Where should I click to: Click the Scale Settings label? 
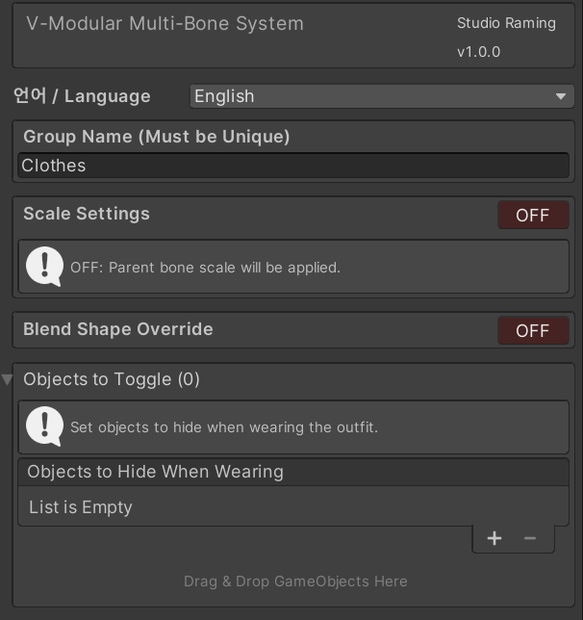tap(86, 214)
